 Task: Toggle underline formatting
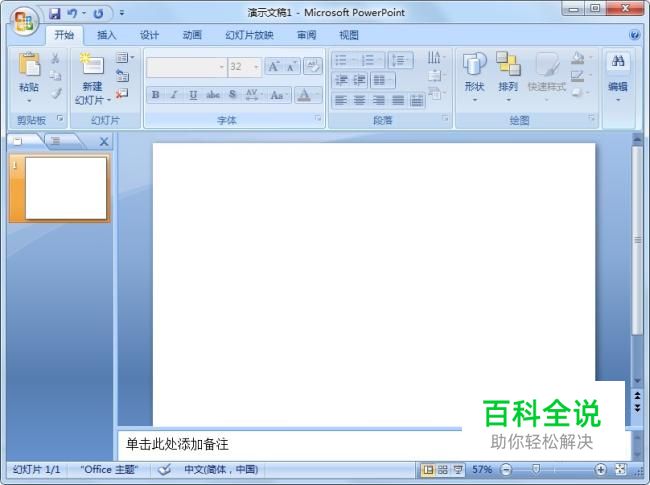pos(193,95)
